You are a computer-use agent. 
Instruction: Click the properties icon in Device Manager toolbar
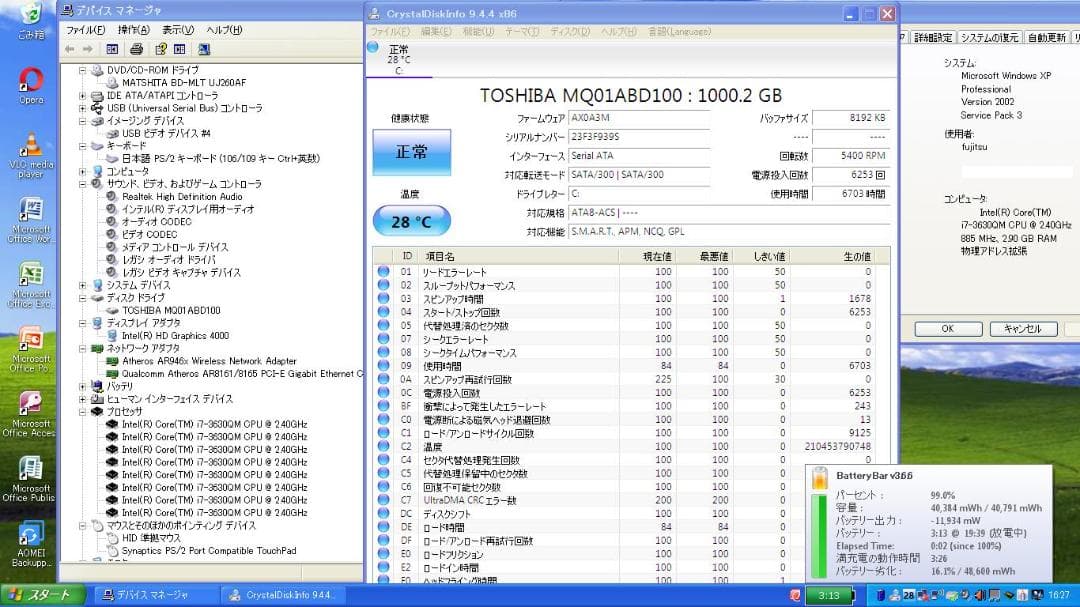tap(160, 49)
